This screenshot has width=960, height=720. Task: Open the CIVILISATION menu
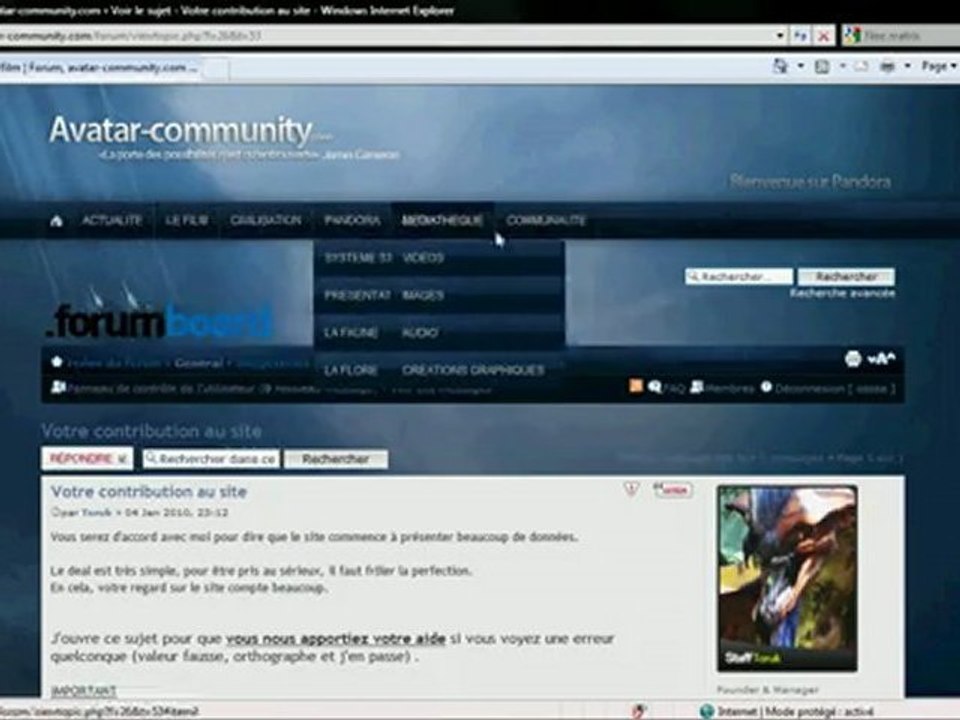pos(266,220)
